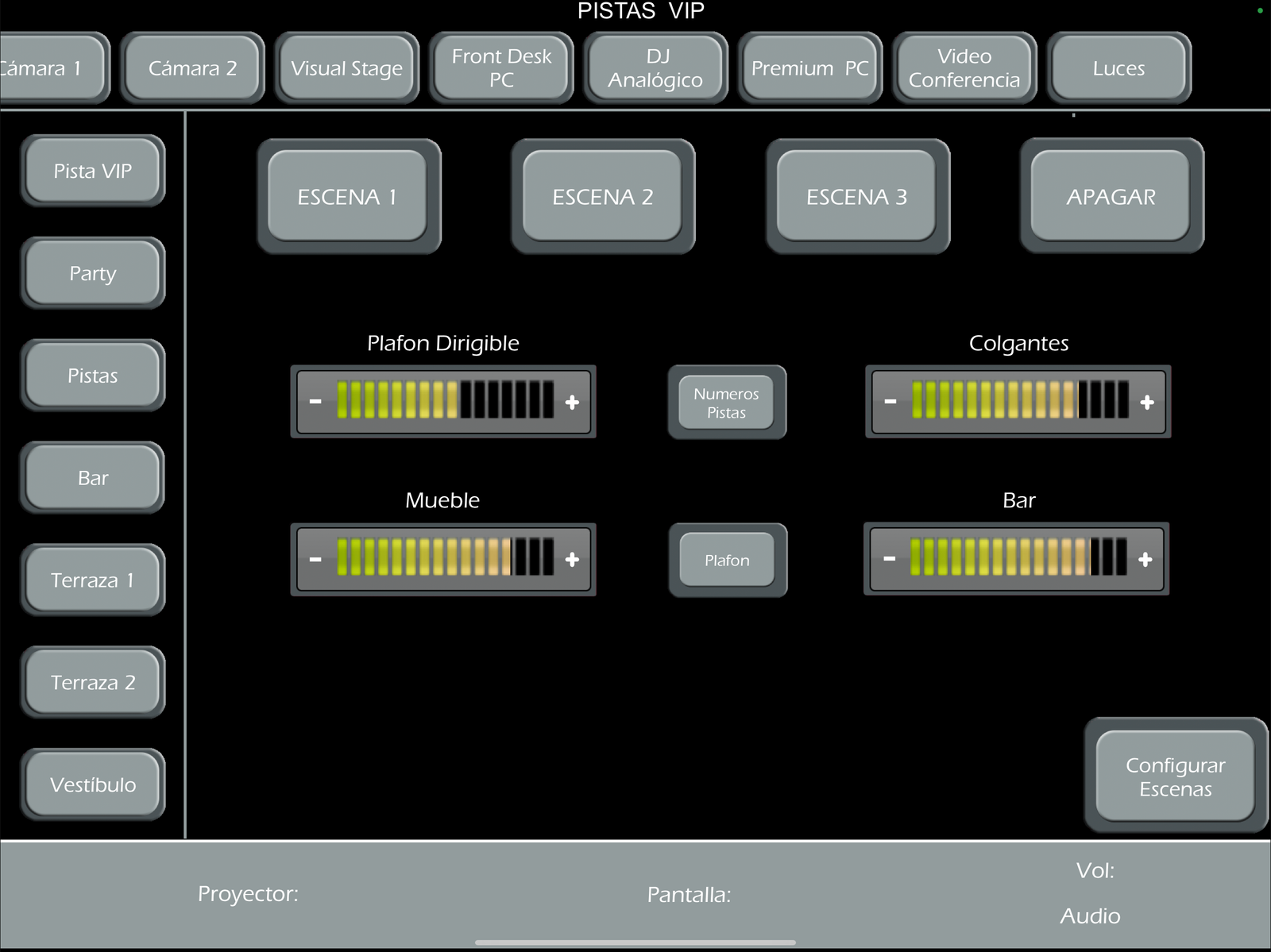Activate ESCENA 1 lighting scene
Image resolution: width=1271 pixels, height=952 pixels.
[347, 197]
